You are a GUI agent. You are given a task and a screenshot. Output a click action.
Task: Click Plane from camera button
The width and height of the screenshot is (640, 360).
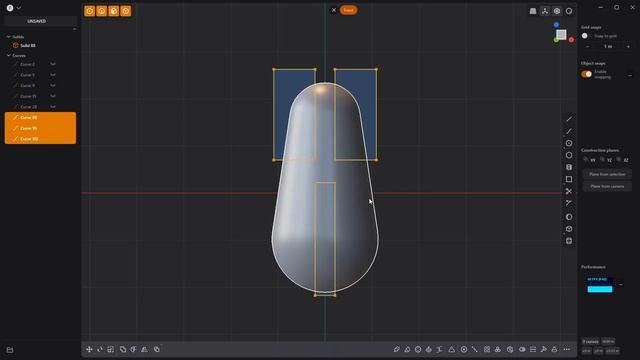coord(607,186)
